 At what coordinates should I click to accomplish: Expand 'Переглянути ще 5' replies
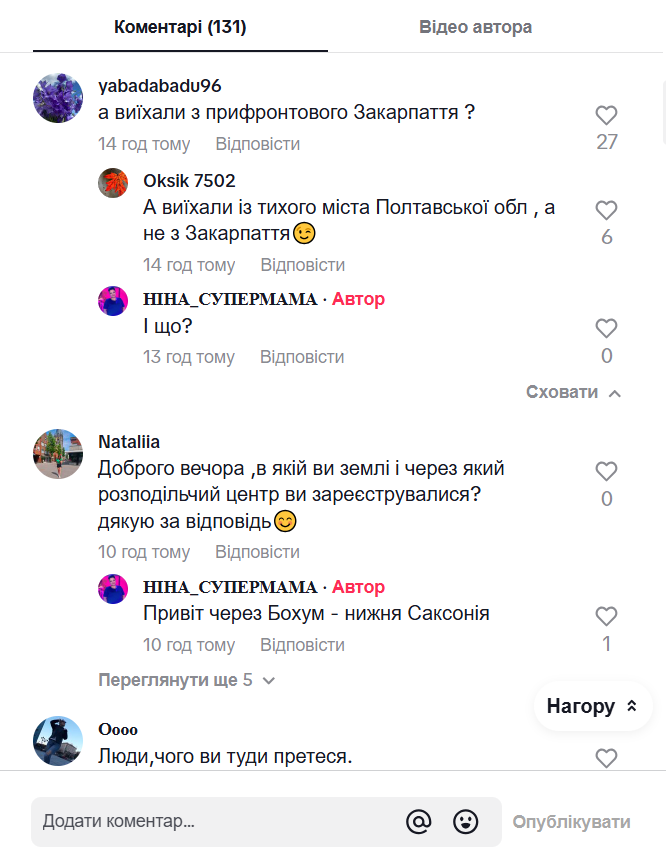point(186,680)
